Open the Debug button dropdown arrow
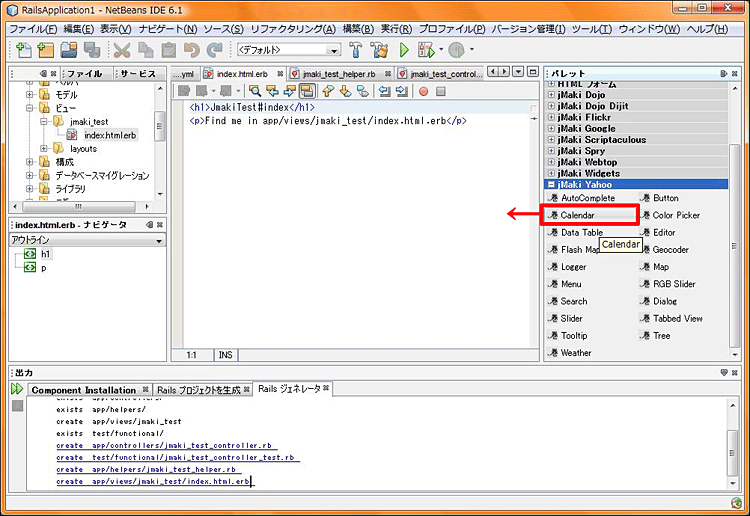Viewport: 750px width, 516px height. point(441,49)
